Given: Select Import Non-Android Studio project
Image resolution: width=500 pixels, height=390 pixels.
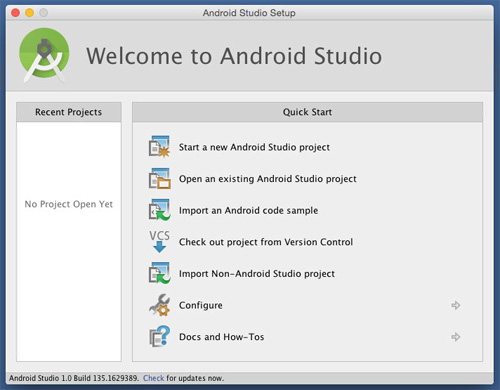Looking at the screenshot, I should point(257,273).
